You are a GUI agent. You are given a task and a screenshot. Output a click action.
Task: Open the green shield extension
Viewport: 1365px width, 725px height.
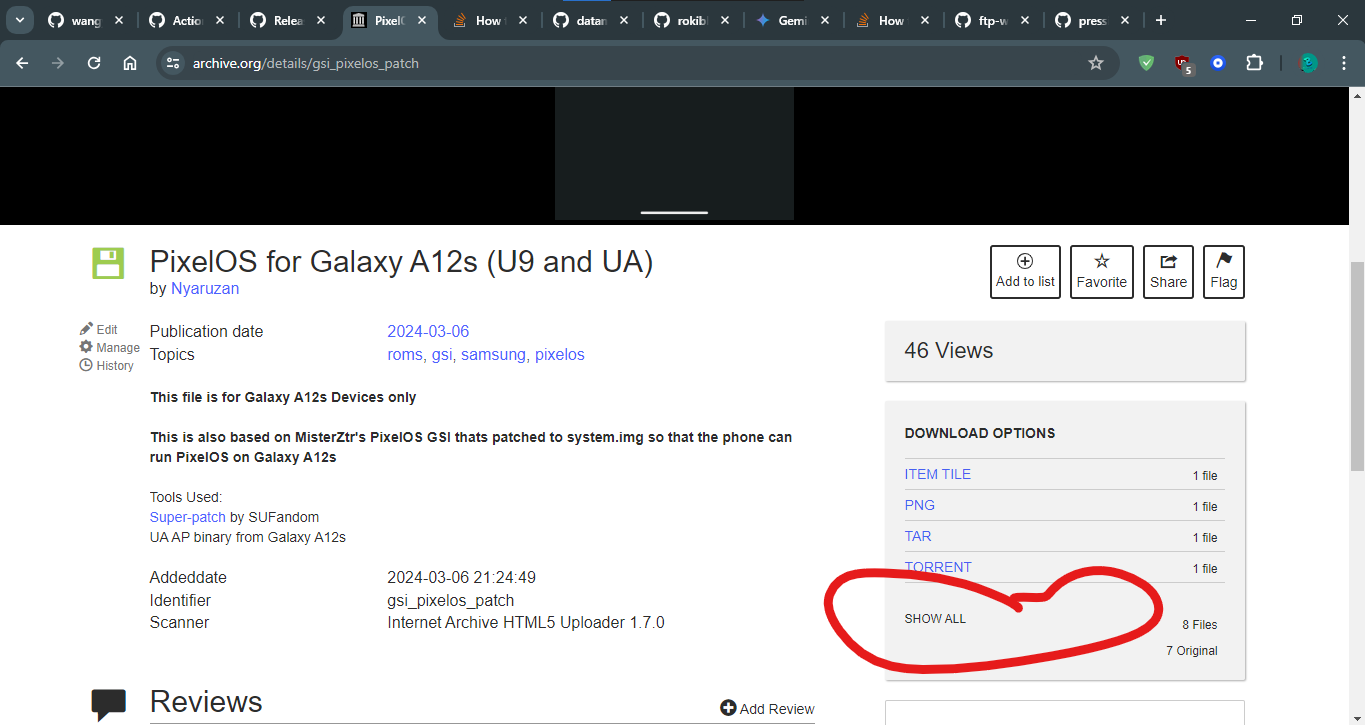[x=1147, y=63]
